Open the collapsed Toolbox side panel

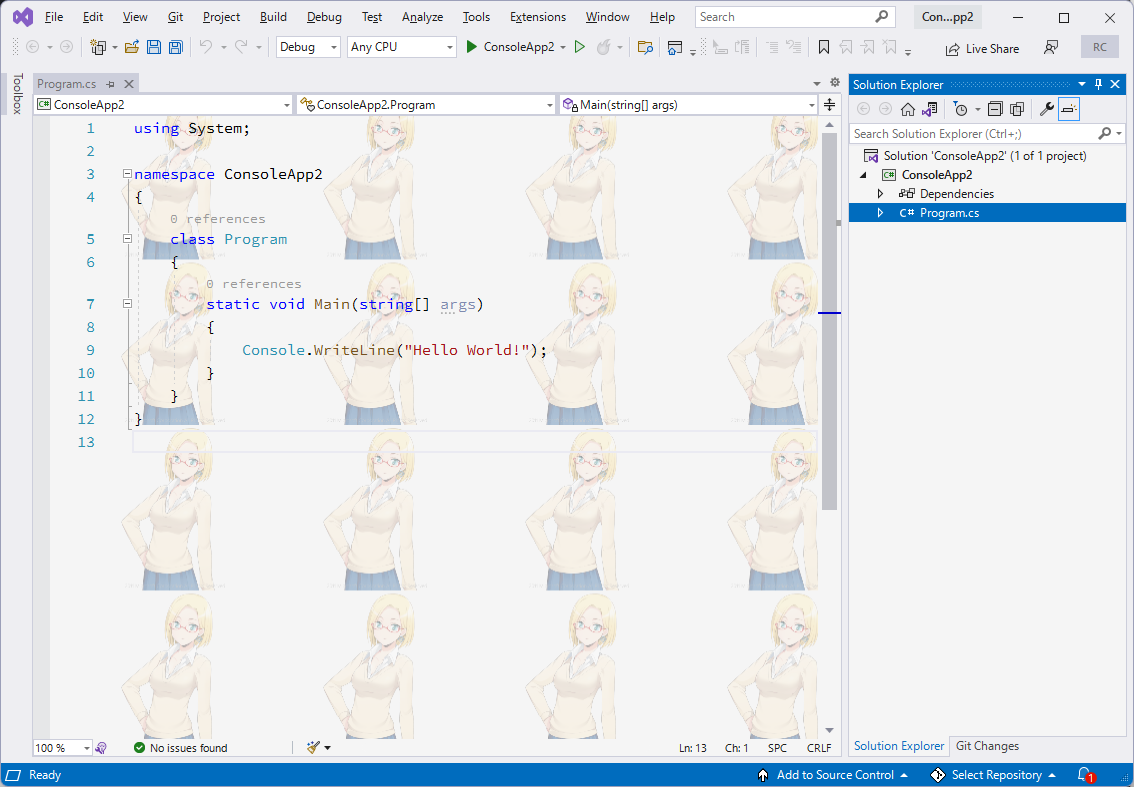[17, 94]
